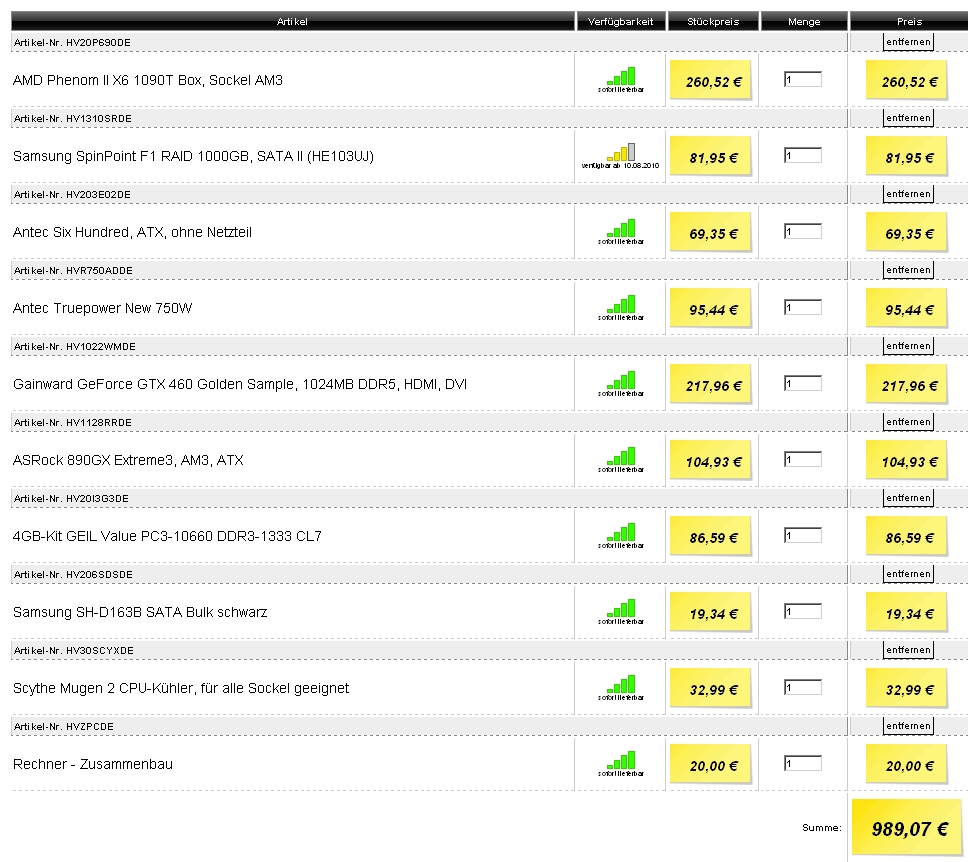Viewport: 968px width, 862px height.
Task: Click text Artikel-Nr. HV20P690DE
Action: tap(72, 43)
